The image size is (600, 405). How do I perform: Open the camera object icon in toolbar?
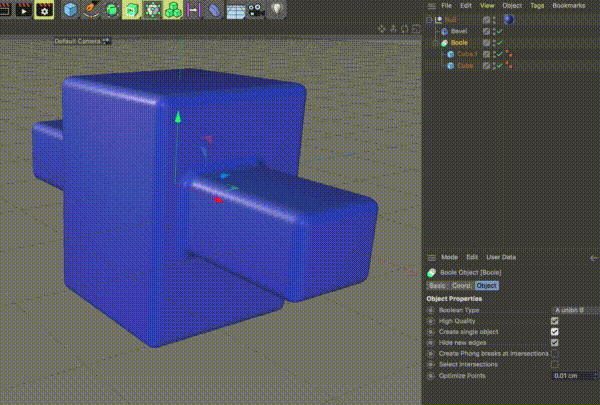tap(256, 9)
